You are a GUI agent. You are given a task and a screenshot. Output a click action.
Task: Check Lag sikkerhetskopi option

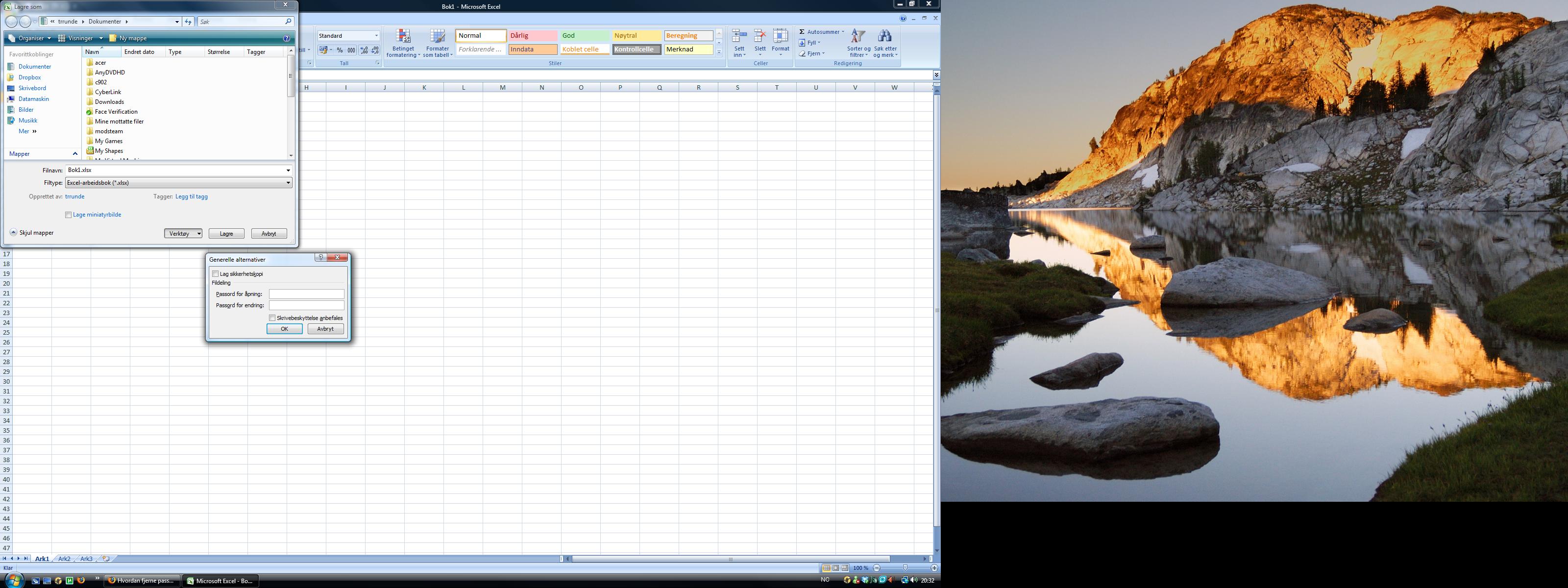click(x=215, y=274)
